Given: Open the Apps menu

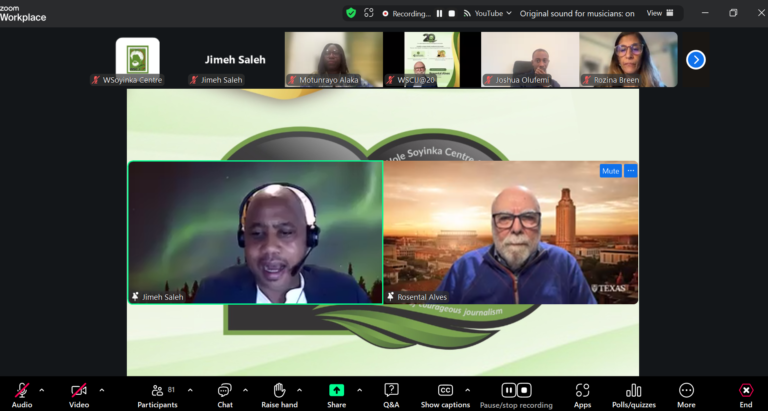Looking at the screenshot, I should pyautogui.click(x=582, y=395).
